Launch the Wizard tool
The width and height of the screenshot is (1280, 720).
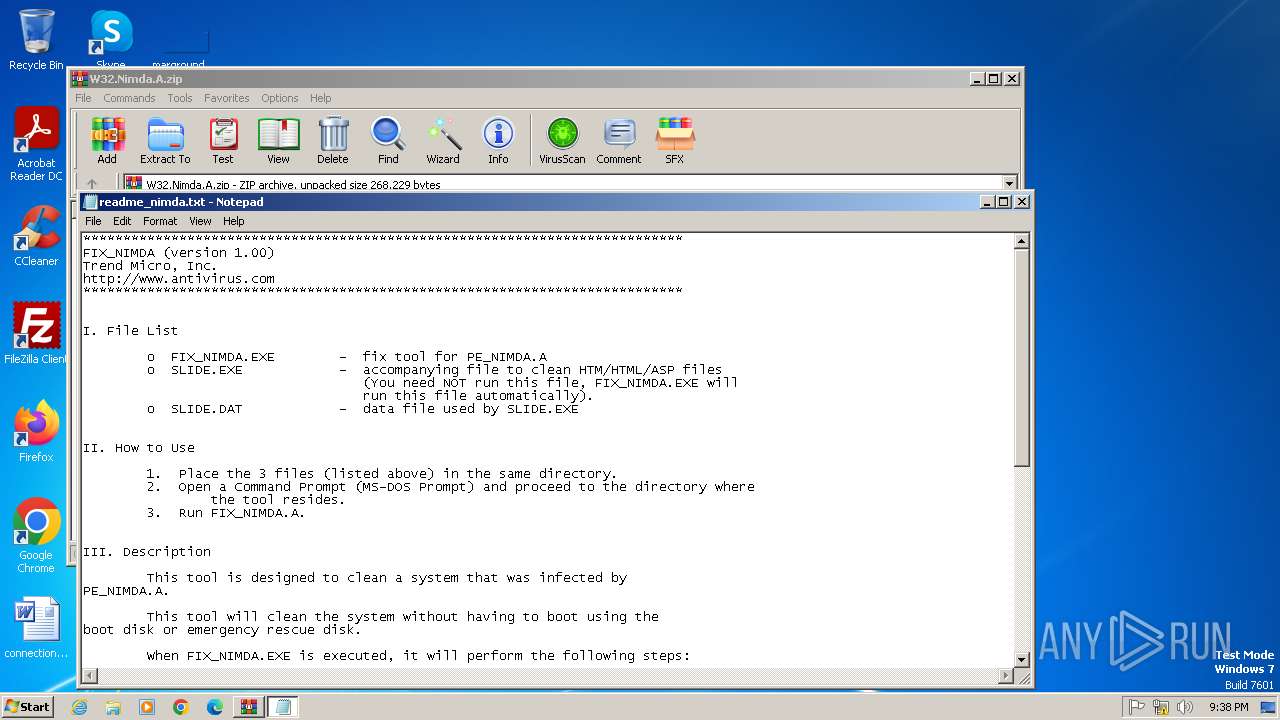point(443,140)
